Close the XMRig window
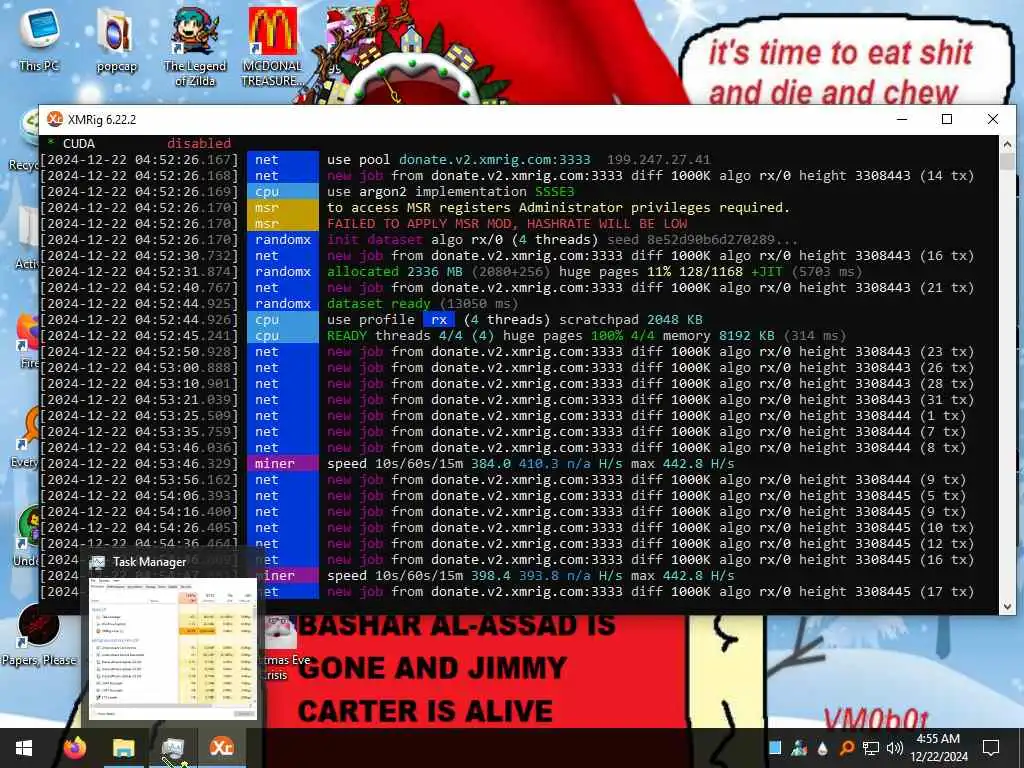1024x768 pixels. [x=993, y=120]
